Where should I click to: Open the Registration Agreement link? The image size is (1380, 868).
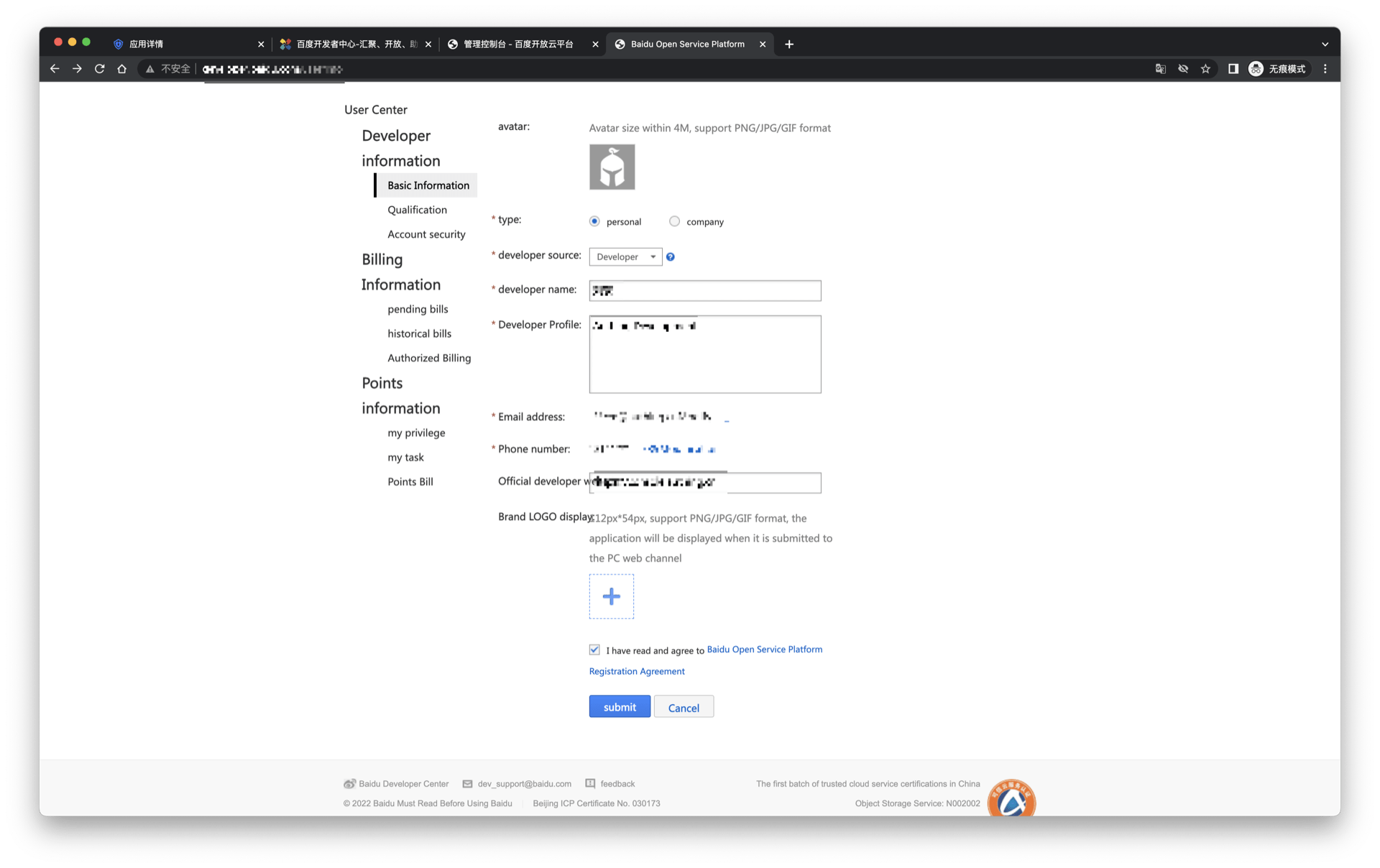pyautogui.click(x=637, y=671)
